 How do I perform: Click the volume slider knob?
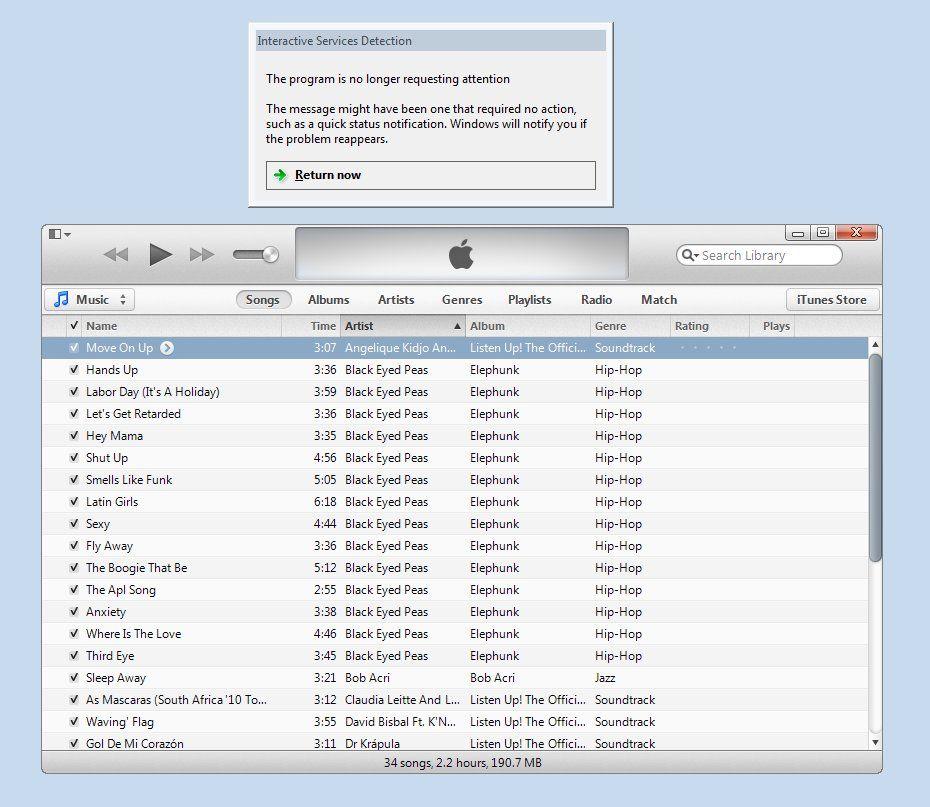[x=270, y=254]
